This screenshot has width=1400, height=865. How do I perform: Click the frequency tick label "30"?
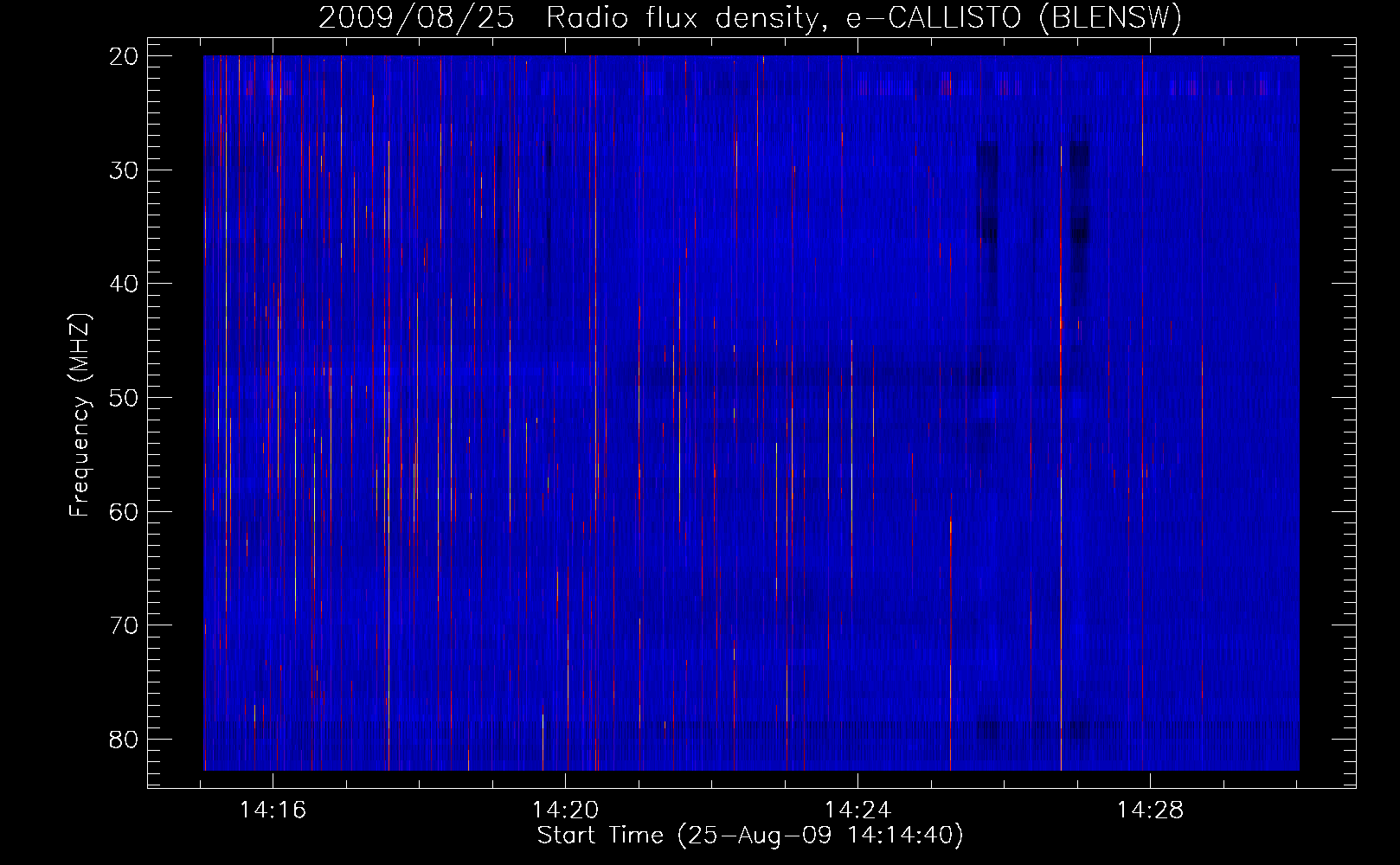tap(124, 170)
